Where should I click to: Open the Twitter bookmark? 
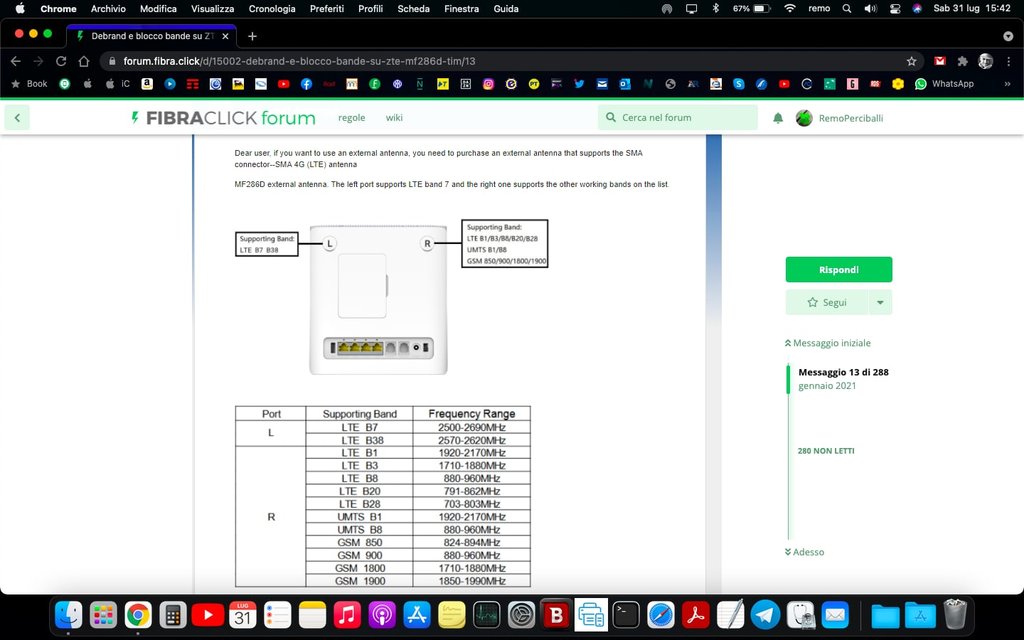579,84
